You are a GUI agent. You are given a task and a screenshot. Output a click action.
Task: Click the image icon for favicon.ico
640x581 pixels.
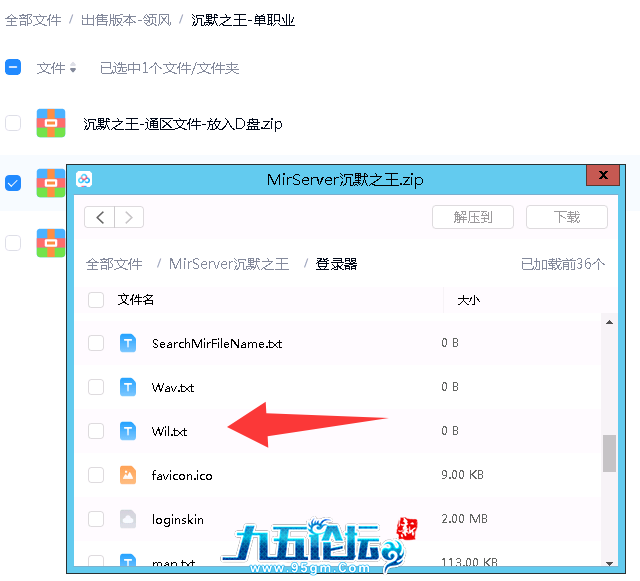(128, 475)
